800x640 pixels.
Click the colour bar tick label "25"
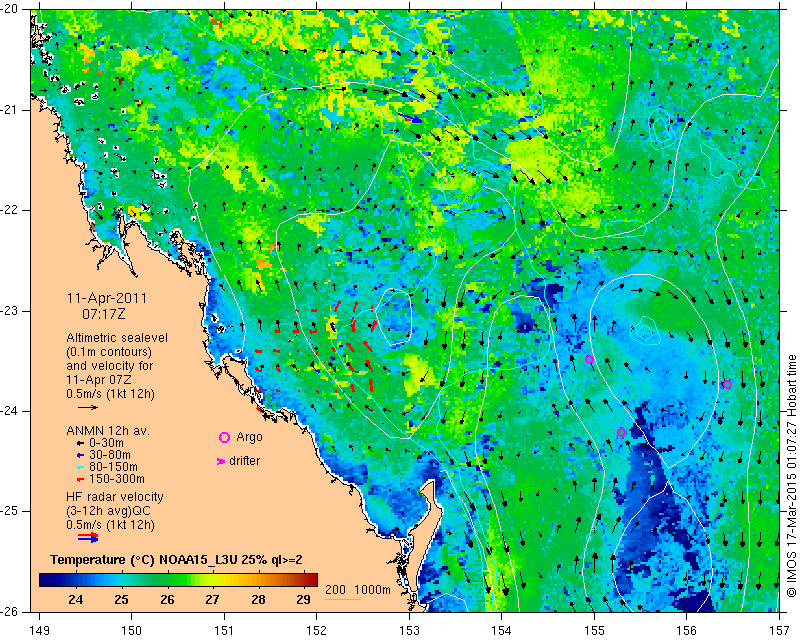(x=121, y=600)
